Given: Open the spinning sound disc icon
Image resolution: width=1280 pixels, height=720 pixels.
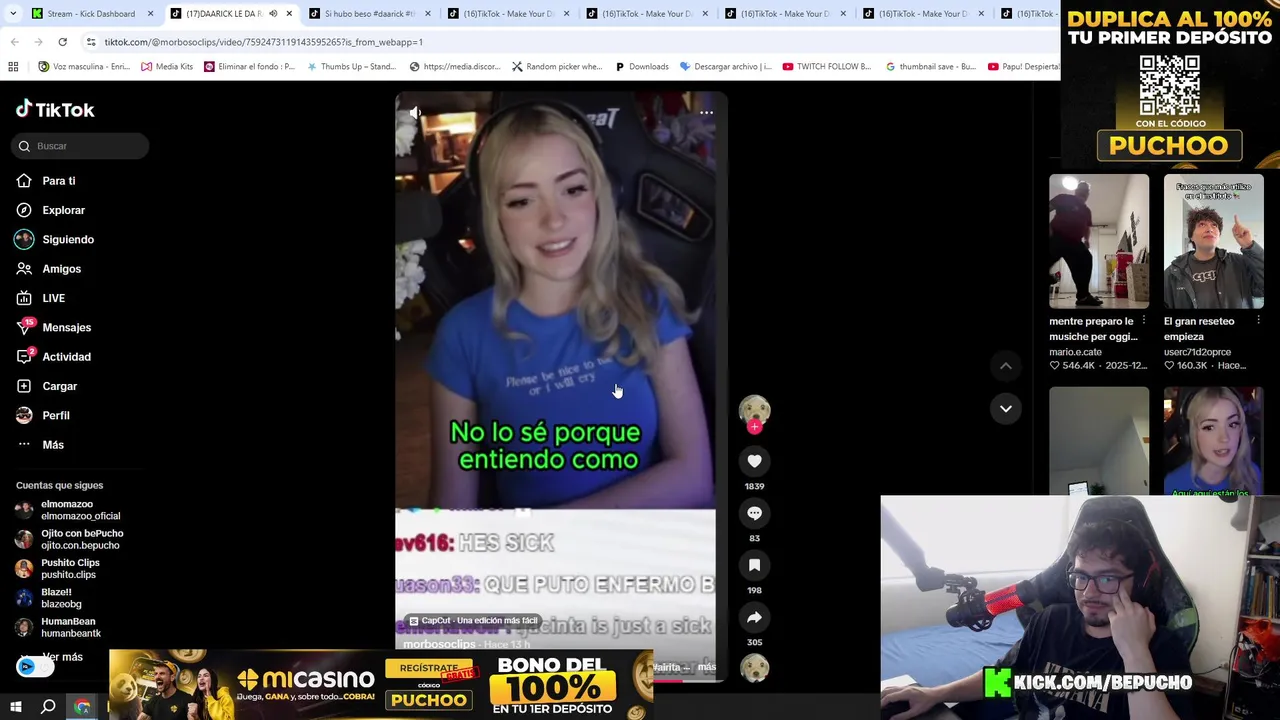Looking at the screenshot, I should pos(754,668).
